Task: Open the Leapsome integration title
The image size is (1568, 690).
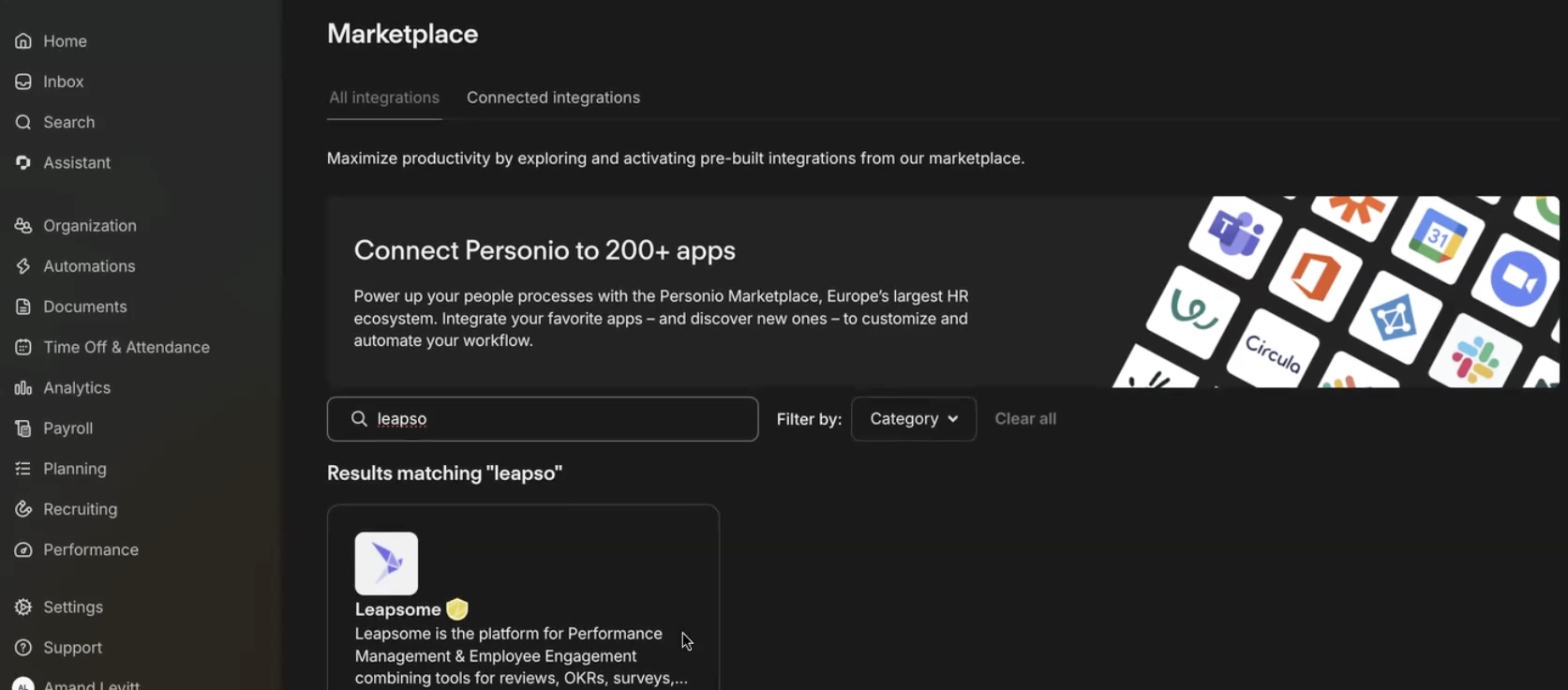Action: [x=397, y=609]
